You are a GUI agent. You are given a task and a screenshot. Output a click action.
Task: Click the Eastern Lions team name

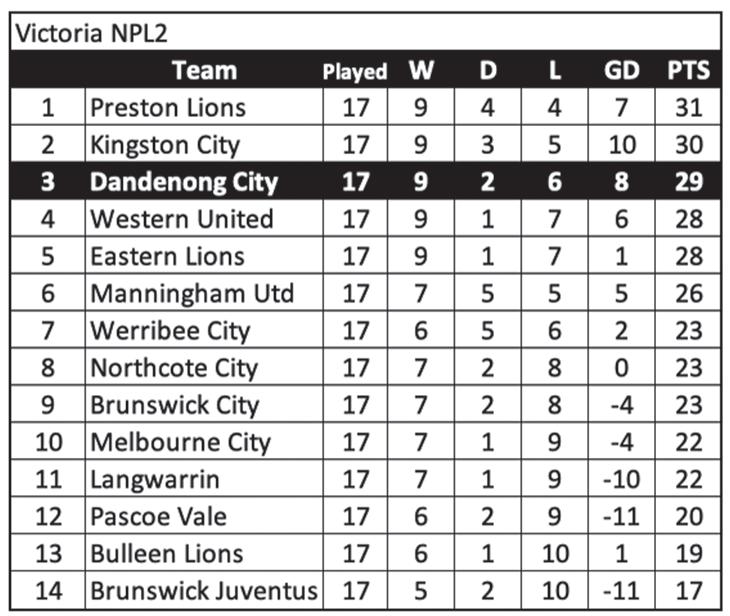tap(167, 256)
